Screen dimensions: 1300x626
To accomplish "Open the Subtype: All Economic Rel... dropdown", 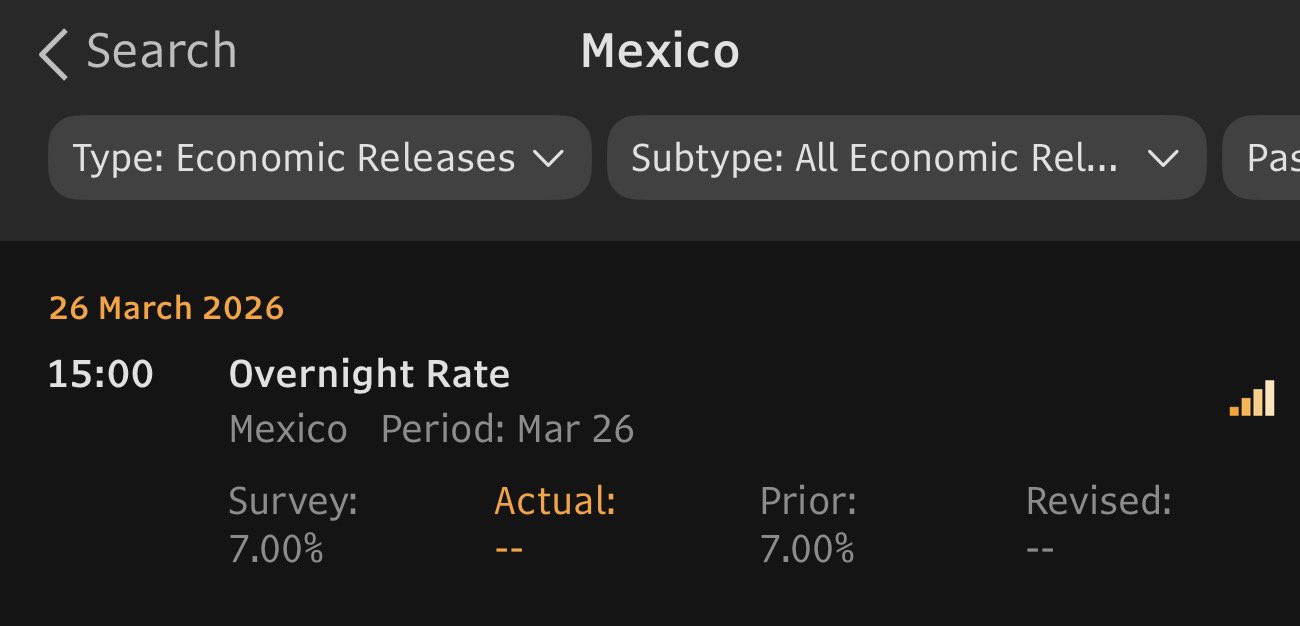I will click(x=905, y=158).
